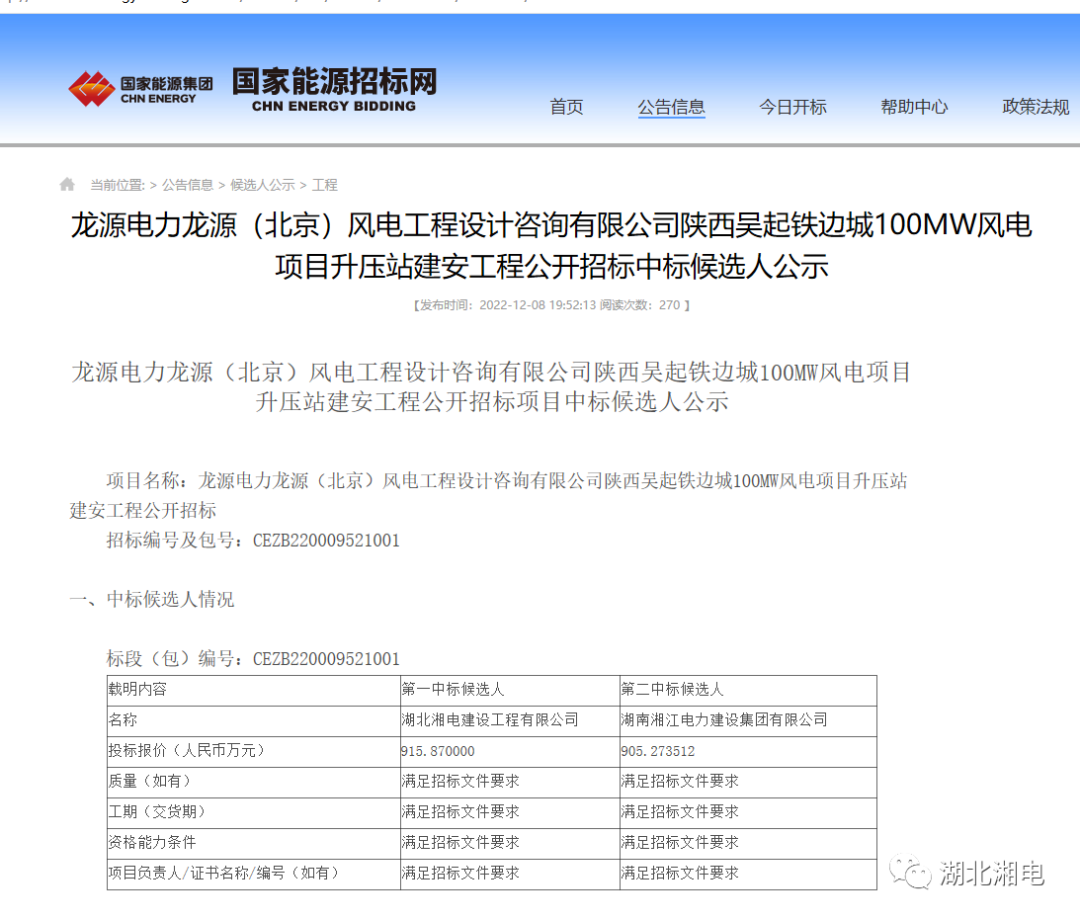Screen dimensions: 1080x921
Task: Open the 政策法规 navigation item
Action: pos(1035,107)
